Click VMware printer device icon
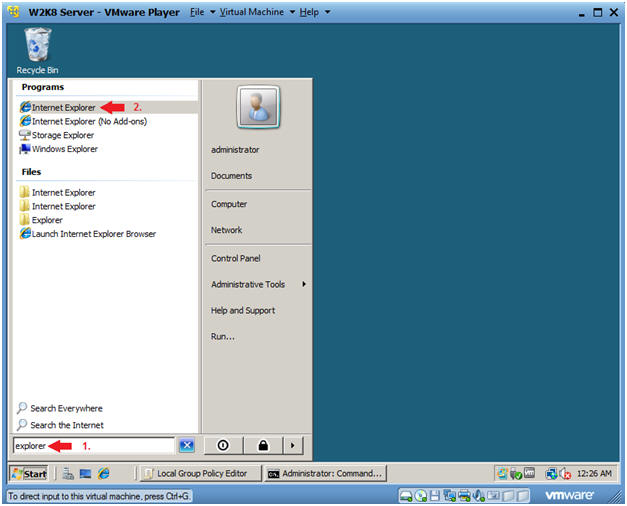The width and height of the screenshot is (627, 506). click(464, 496)
